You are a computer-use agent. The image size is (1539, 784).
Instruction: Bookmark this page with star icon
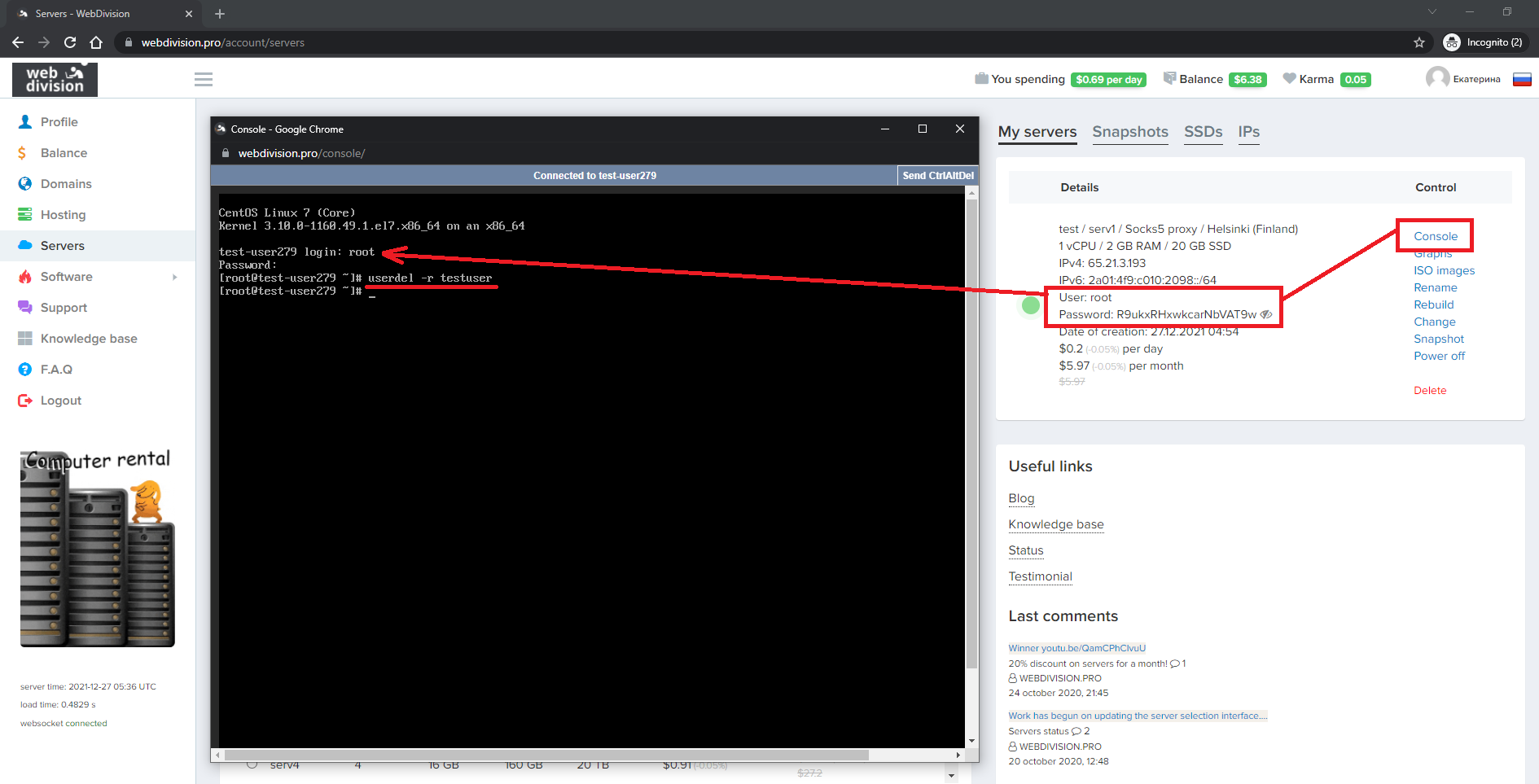[x=1419, y=42]
